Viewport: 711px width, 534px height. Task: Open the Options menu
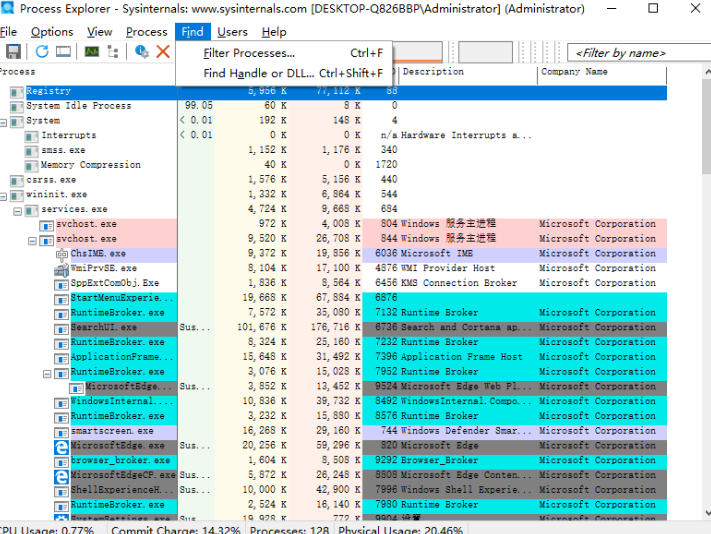51,32
